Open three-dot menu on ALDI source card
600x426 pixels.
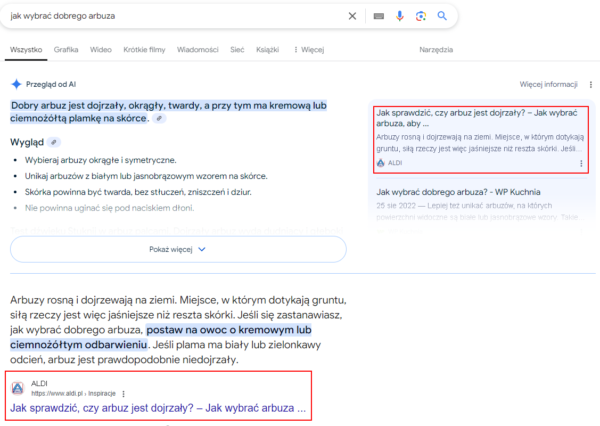click(x=581, y=163)
